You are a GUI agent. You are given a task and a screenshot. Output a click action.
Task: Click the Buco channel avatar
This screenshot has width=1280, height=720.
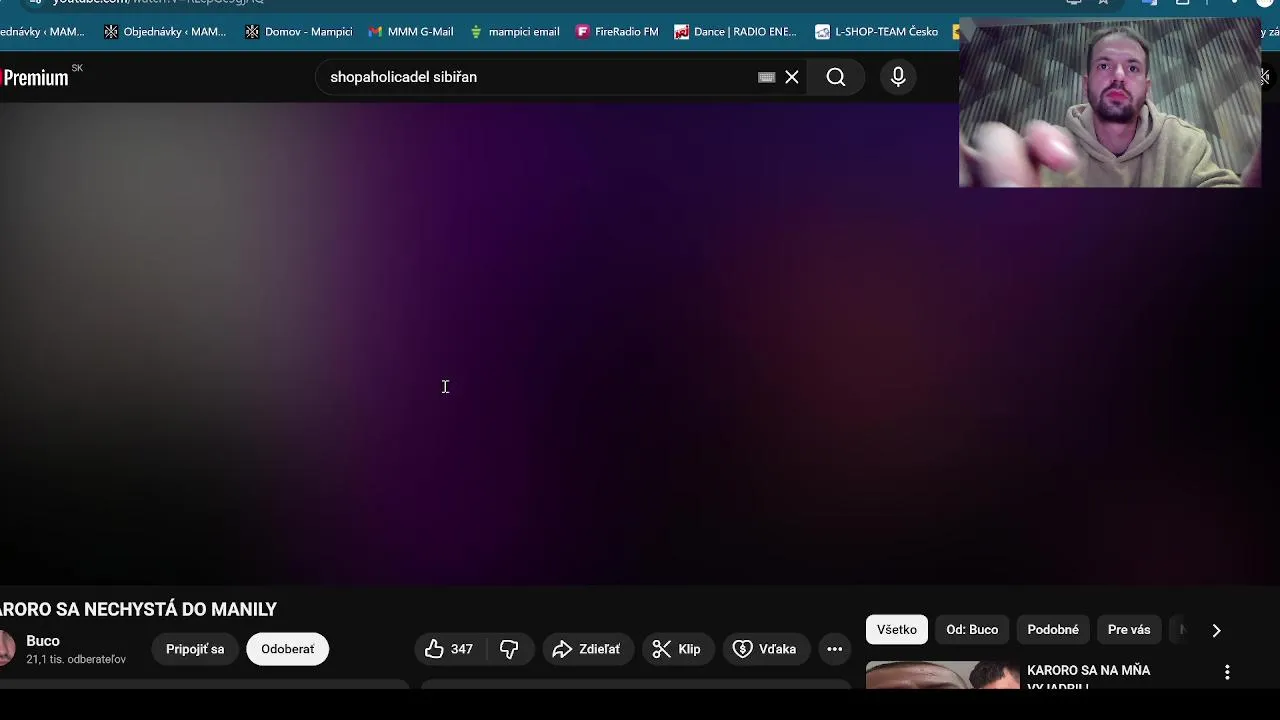(6, 649)
